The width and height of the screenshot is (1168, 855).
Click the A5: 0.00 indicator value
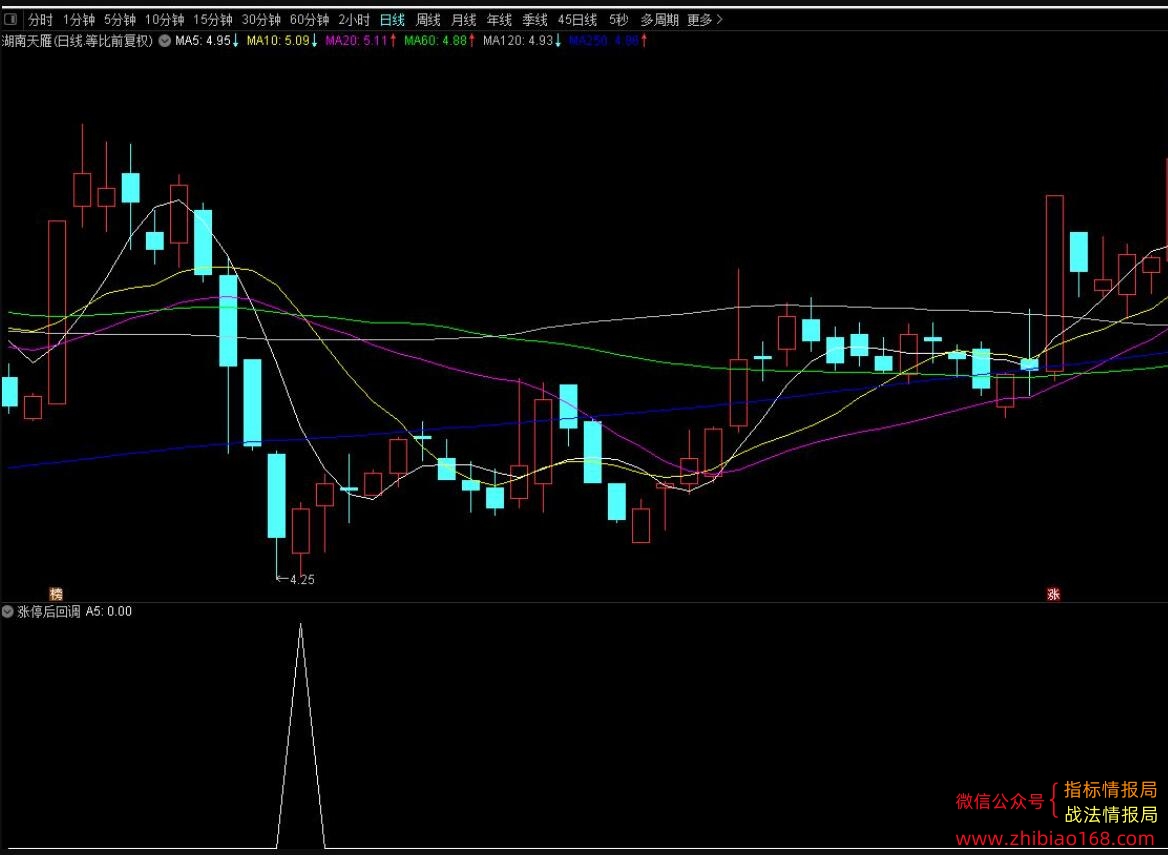(x=109, y=611)
